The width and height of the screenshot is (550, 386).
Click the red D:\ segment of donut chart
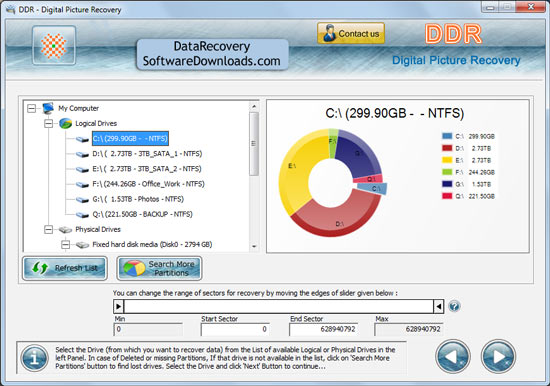pyautogui.click(x=337, y=218)
